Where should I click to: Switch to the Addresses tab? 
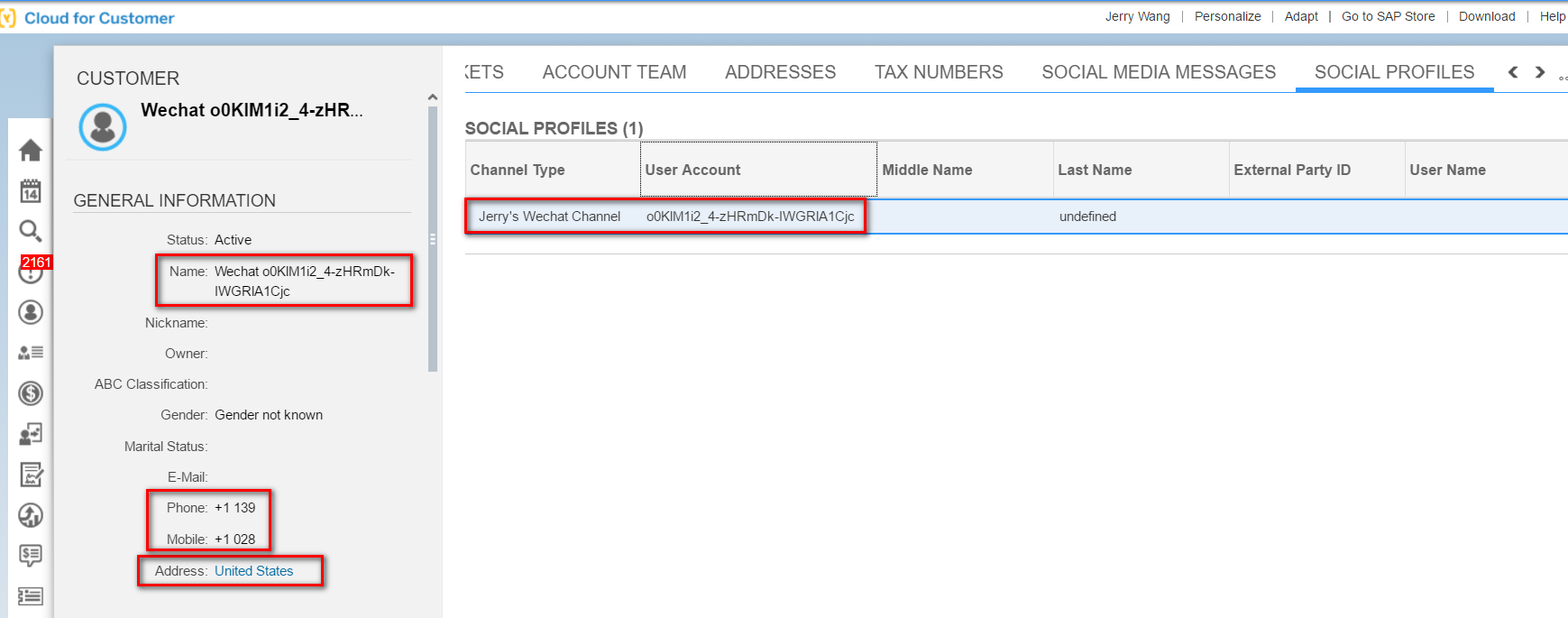pyautogui.click(x=781, y=72)
